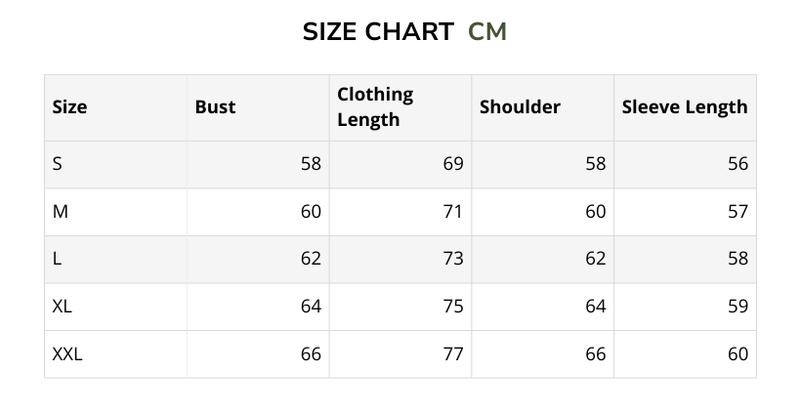Select the Bust column header
The width and height of the screenshot is (800, 413).
[215, 107]
